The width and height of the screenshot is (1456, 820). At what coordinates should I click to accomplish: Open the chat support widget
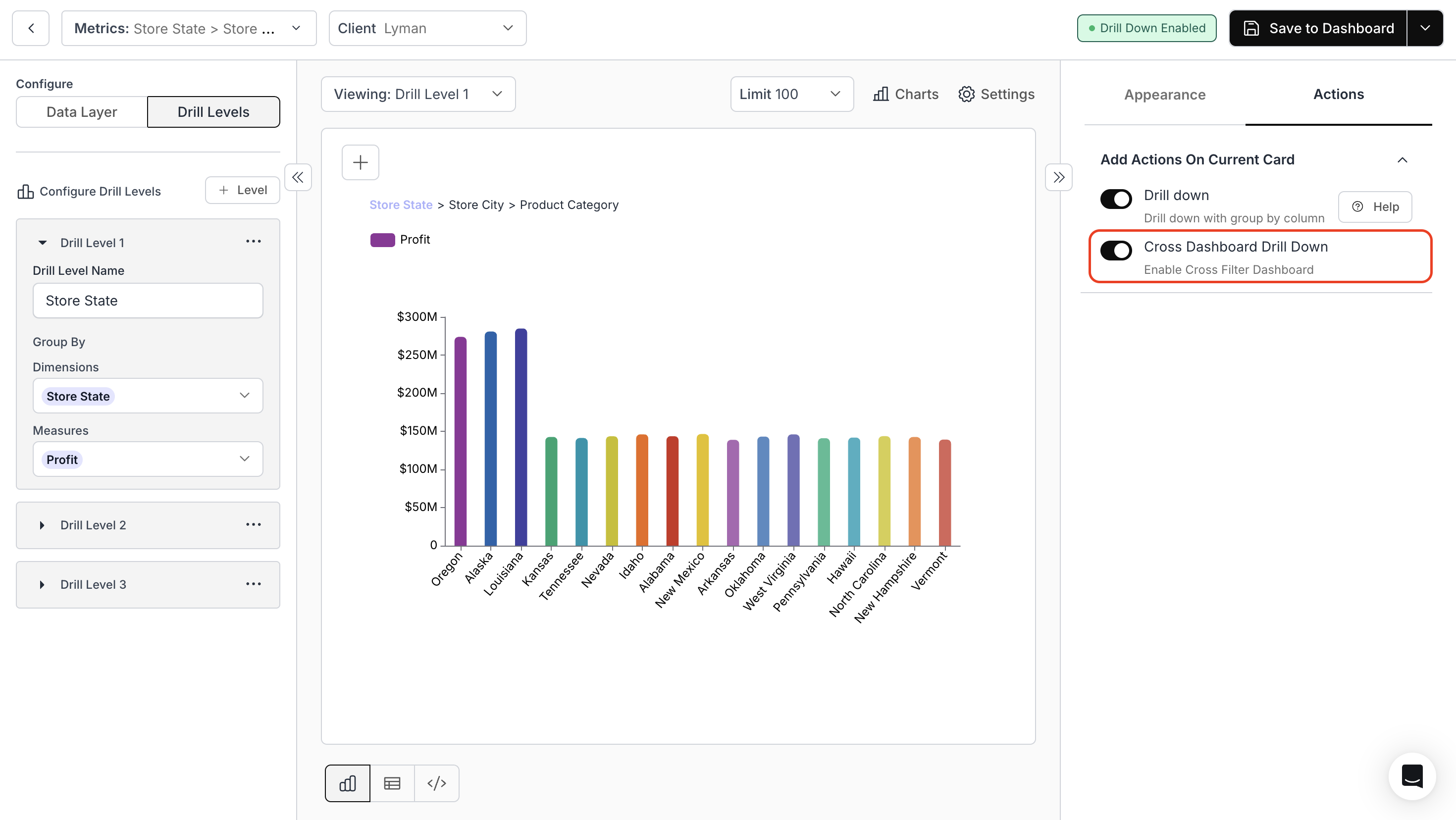click(x=1412, y=776)
